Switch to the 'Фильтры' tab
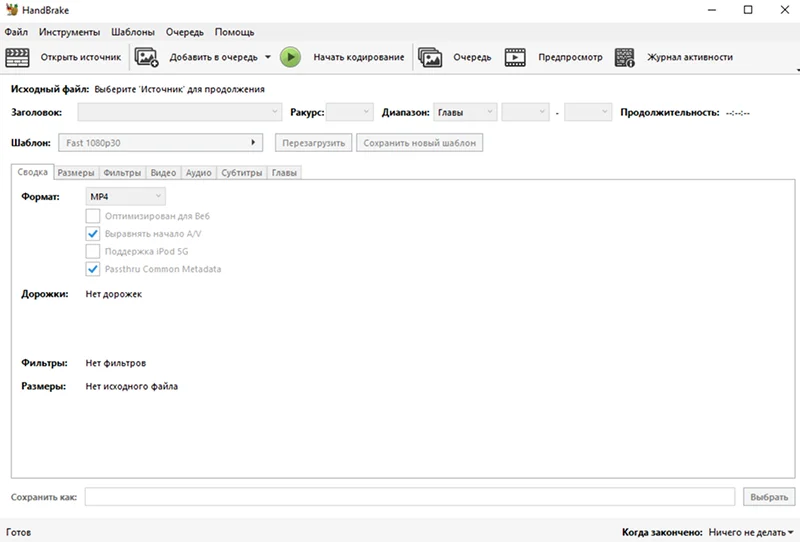 coord(122,173)
